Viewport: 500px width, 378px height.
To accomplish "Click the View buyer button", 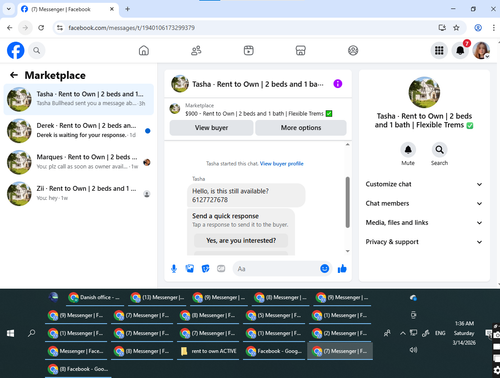I will tap(211, 128).
